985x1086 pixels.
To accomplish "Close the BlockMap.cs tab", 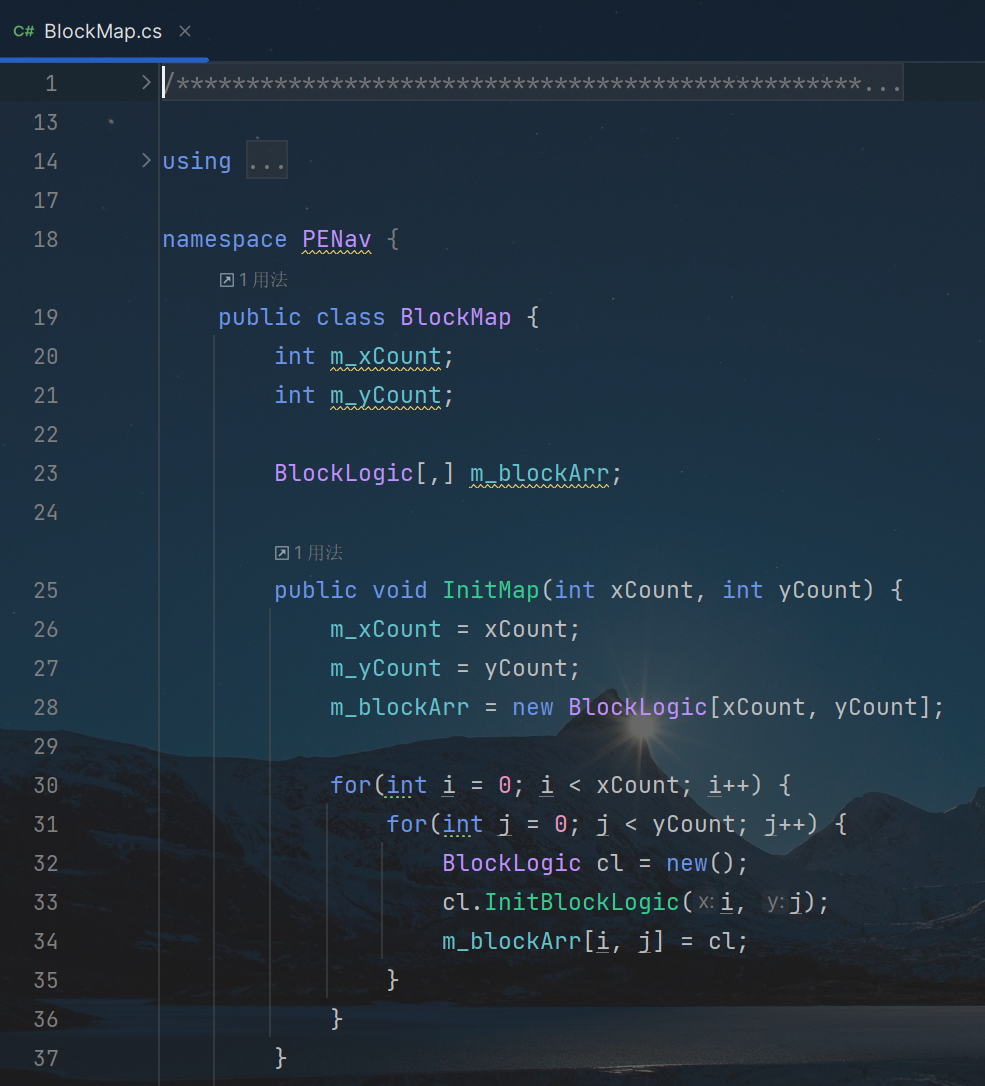I will (185, 31).
